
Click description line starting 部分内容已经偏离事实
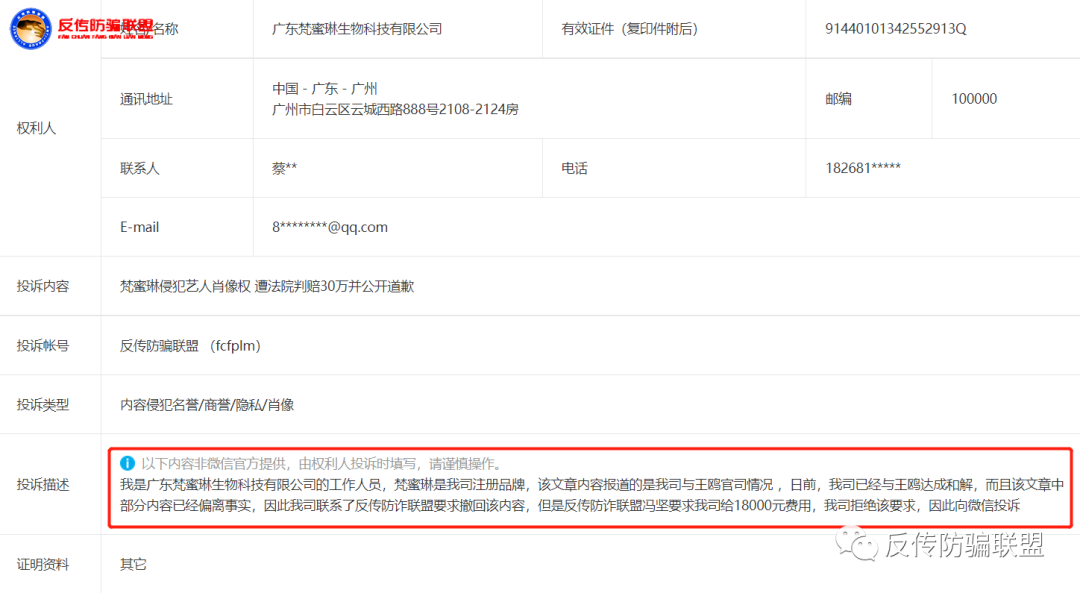(x=570, y=506)
